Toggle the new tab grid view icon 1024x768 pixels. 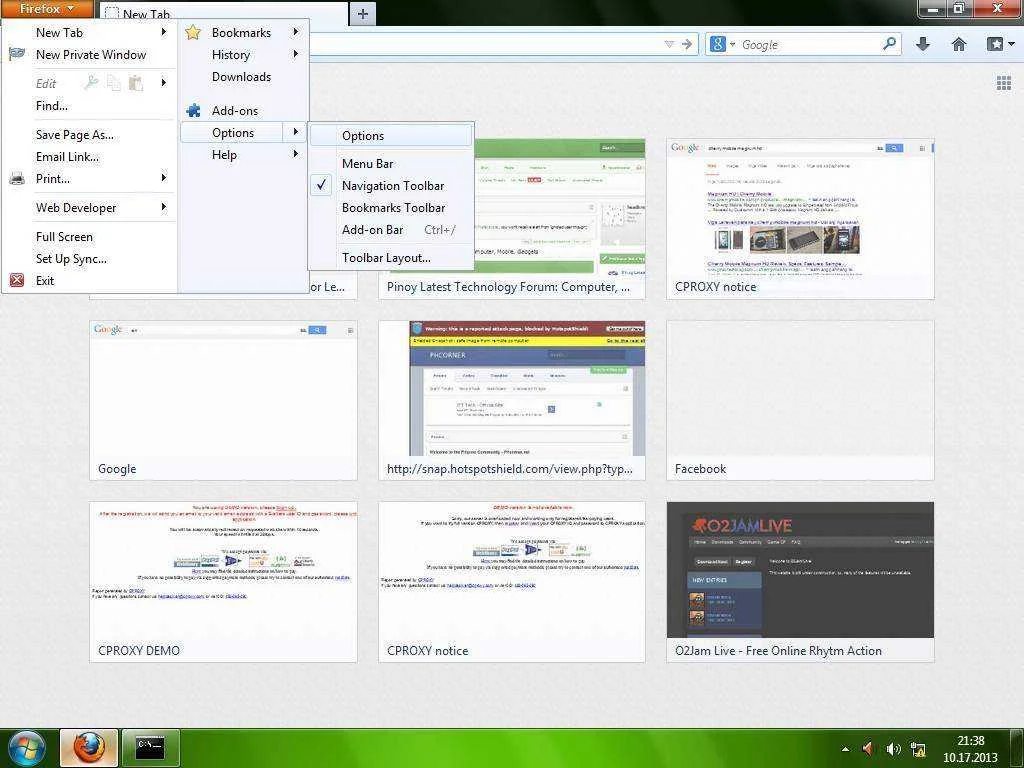point(1004,83)
